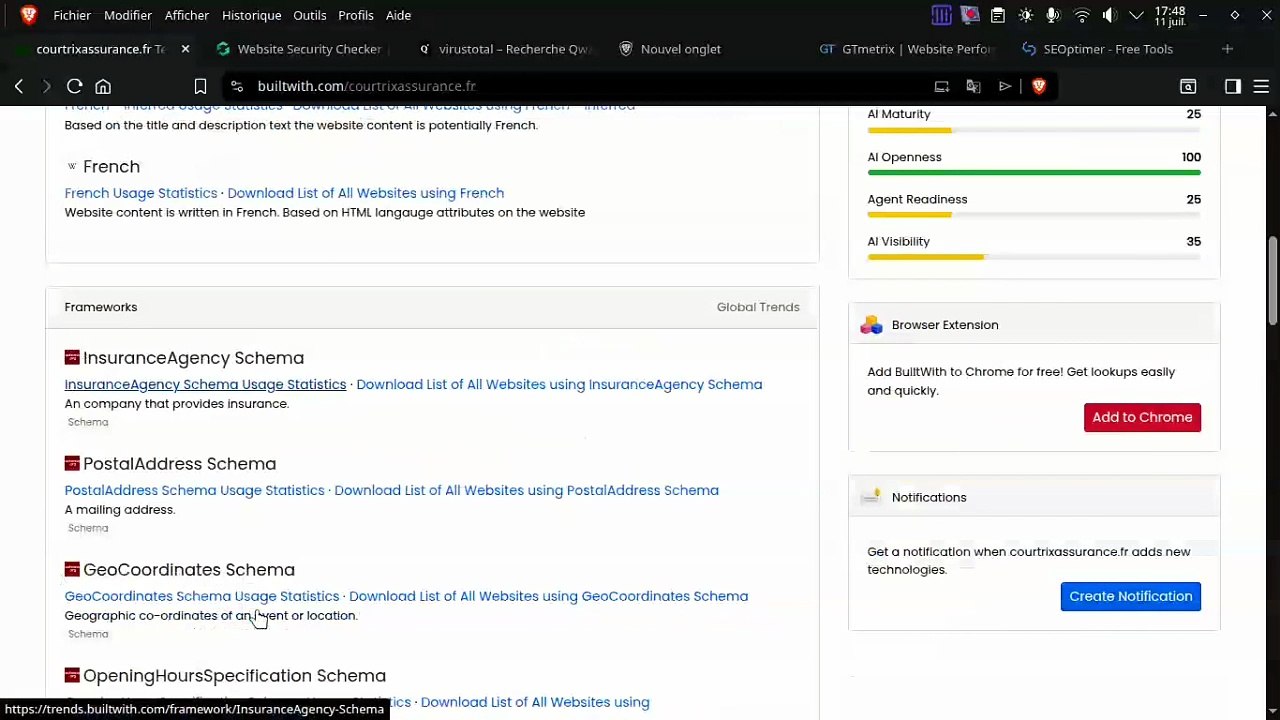Open Brave Shields panel

coord(1038,87)
